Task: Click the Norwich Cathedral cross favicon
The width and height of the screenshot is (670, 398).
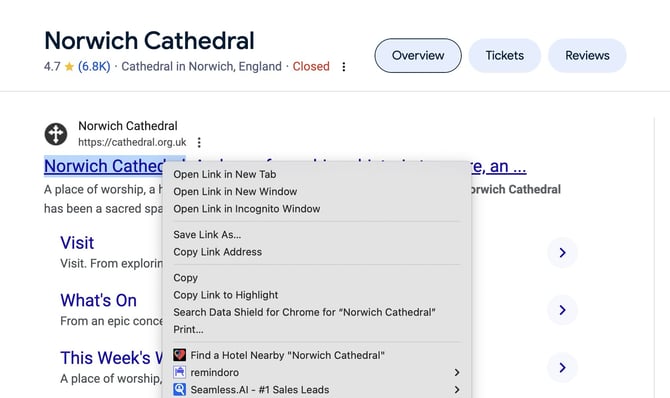Action: click(x=56, y=134)
